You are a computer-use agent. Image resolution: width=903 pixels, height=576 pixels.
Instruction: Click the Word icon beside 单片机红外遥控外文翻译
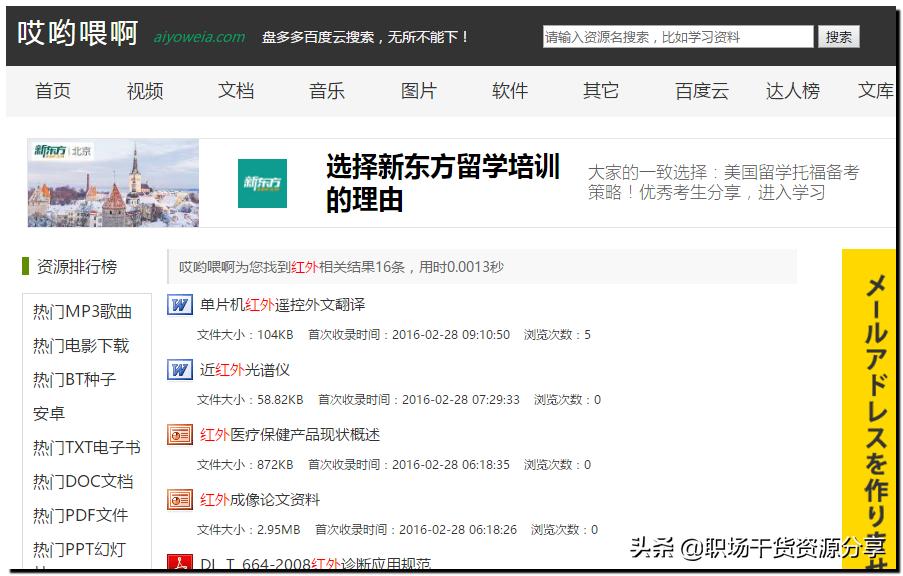179,305
